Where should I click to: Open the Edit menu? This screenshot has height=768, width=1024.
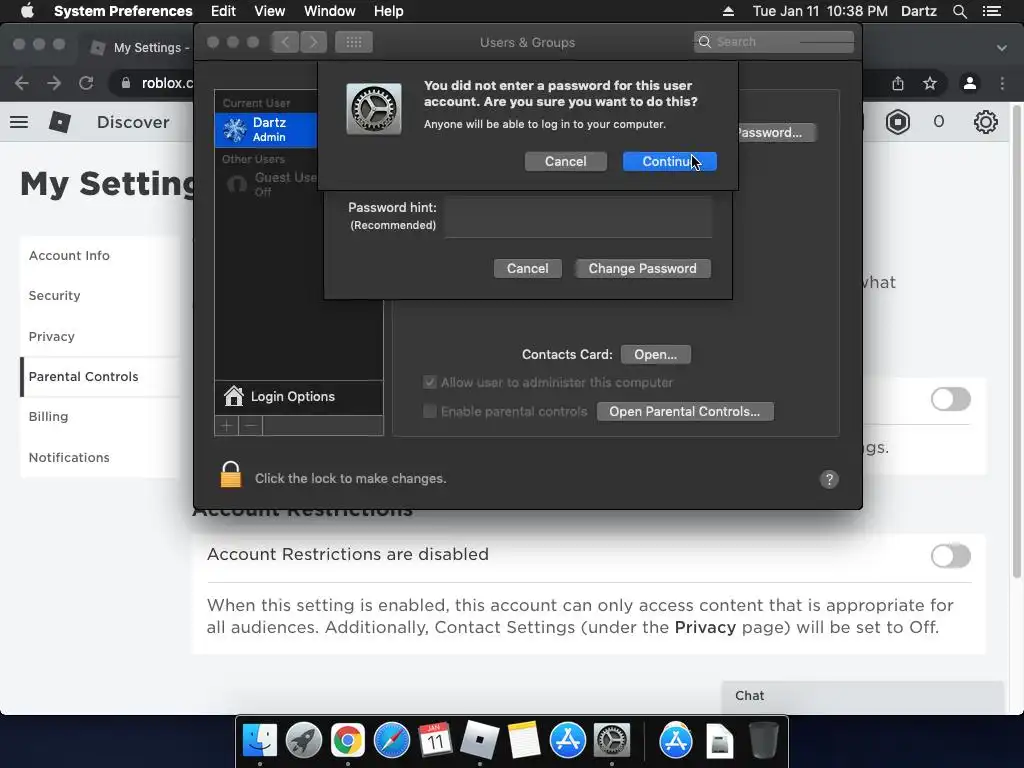223,11
